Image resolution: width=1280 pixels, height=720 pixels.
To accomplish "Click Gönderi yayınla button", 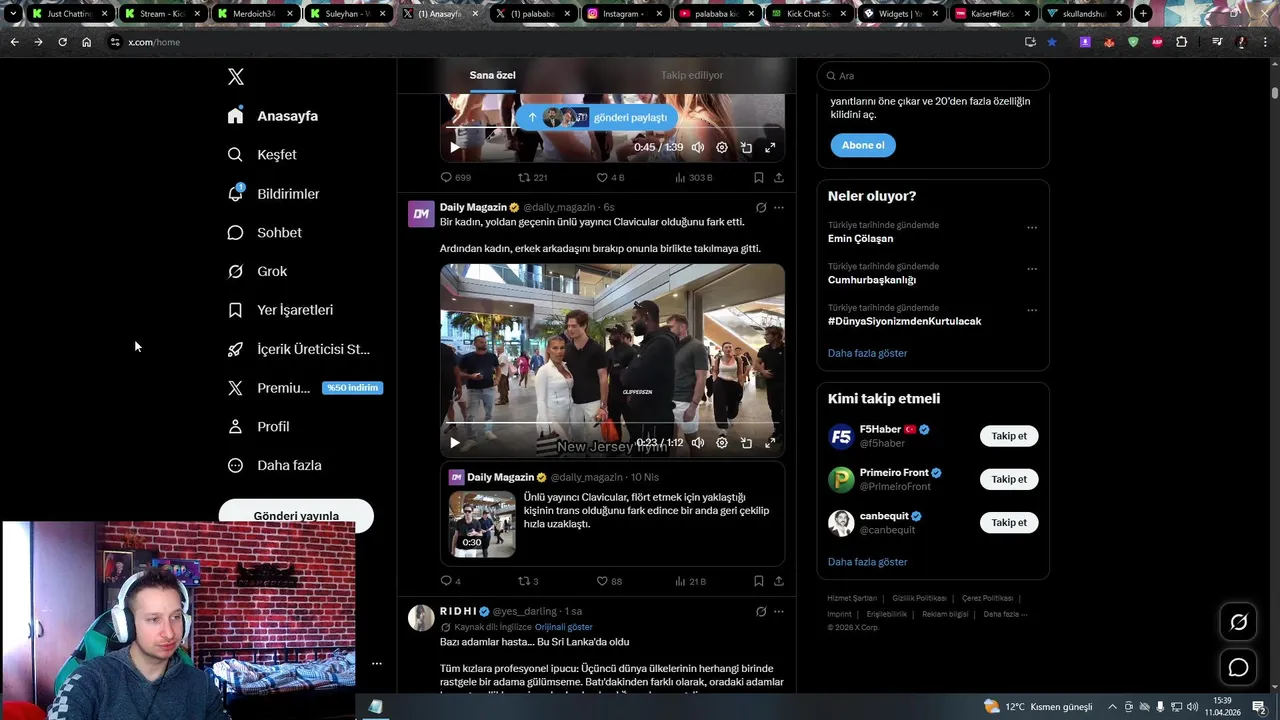I will coord(296,516).
